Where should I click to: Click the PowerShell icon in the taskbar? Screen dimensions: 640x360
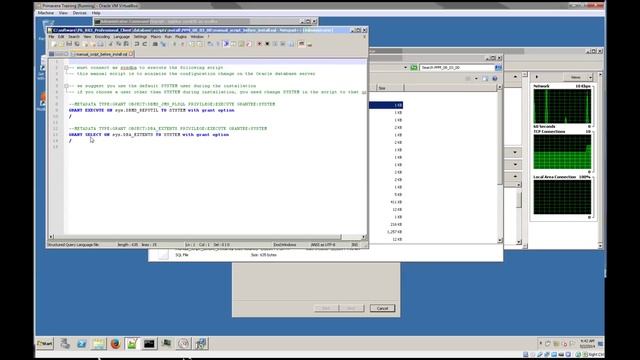pos(82,344)
